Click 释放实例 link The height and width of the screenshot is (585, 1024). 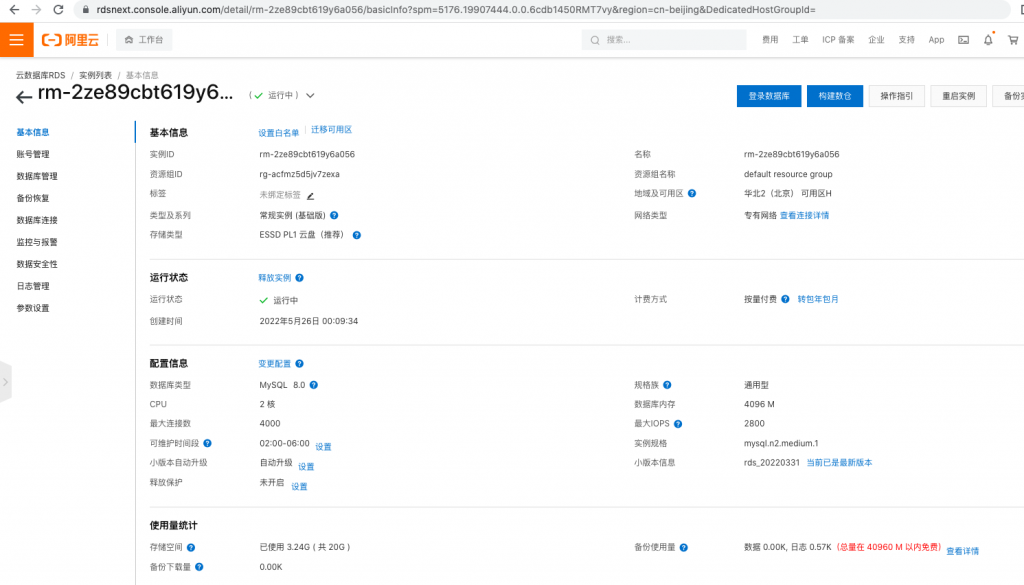tap(274, 278)
